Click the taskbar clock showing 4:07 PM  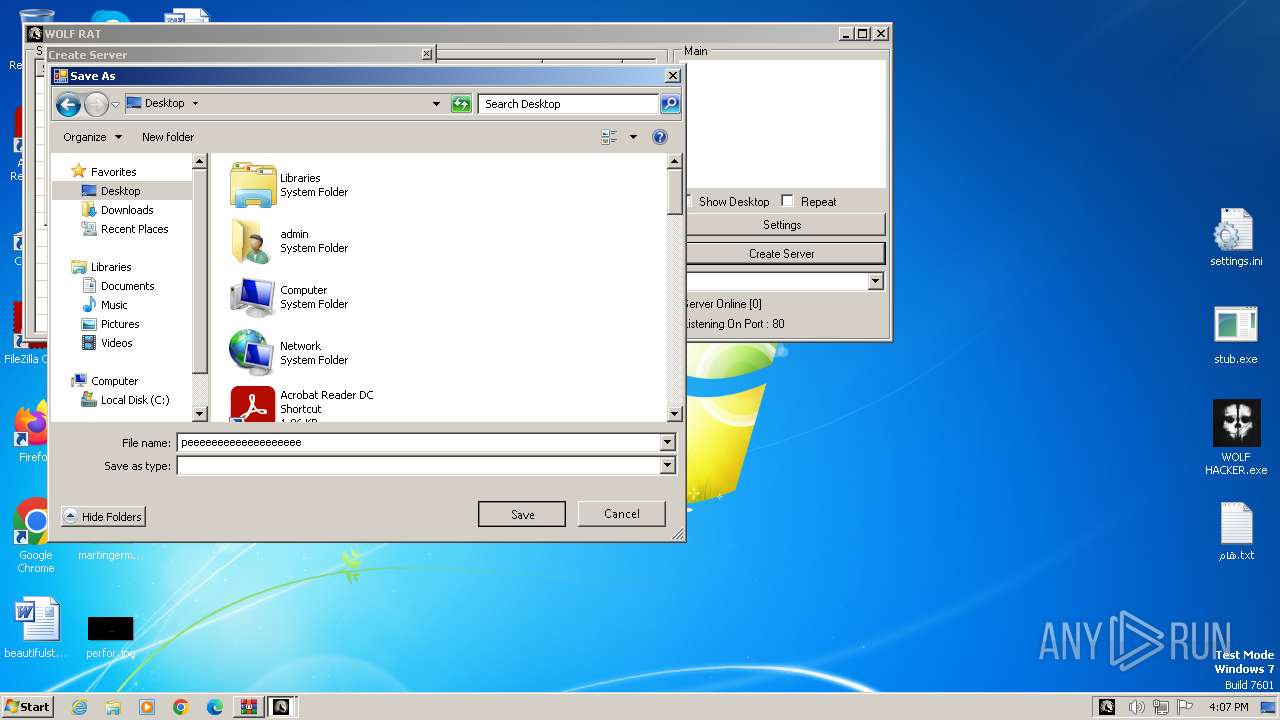coord(1228,707)
